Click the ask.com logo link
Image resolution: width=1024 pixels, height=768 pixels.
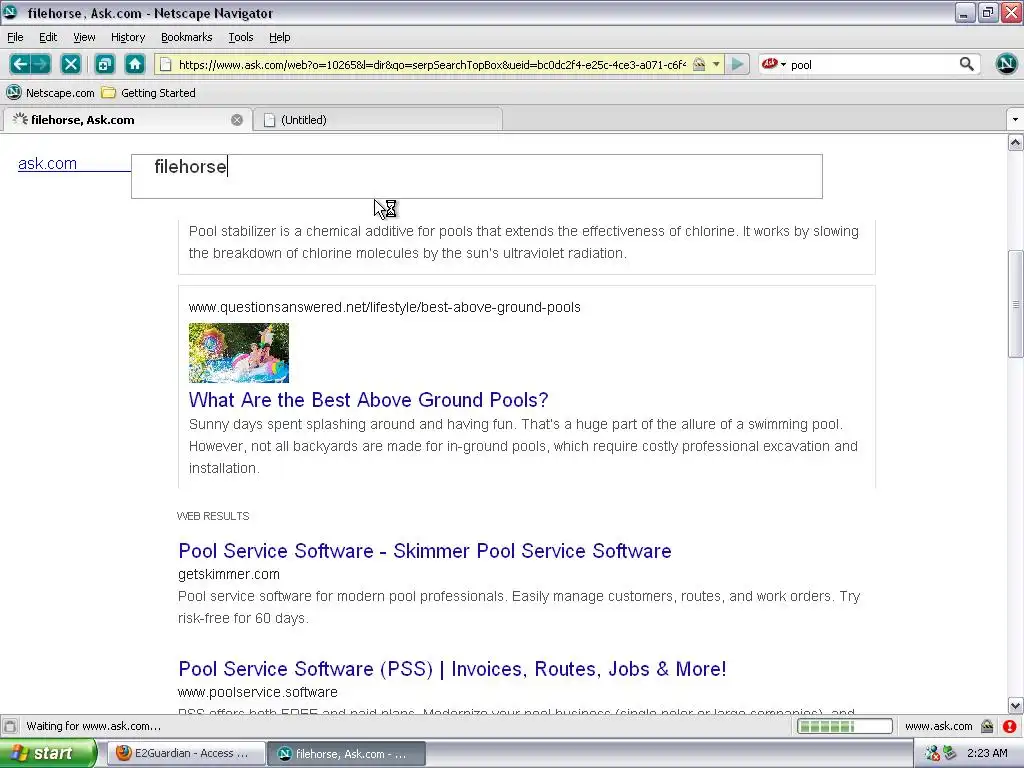coord(47,163)
